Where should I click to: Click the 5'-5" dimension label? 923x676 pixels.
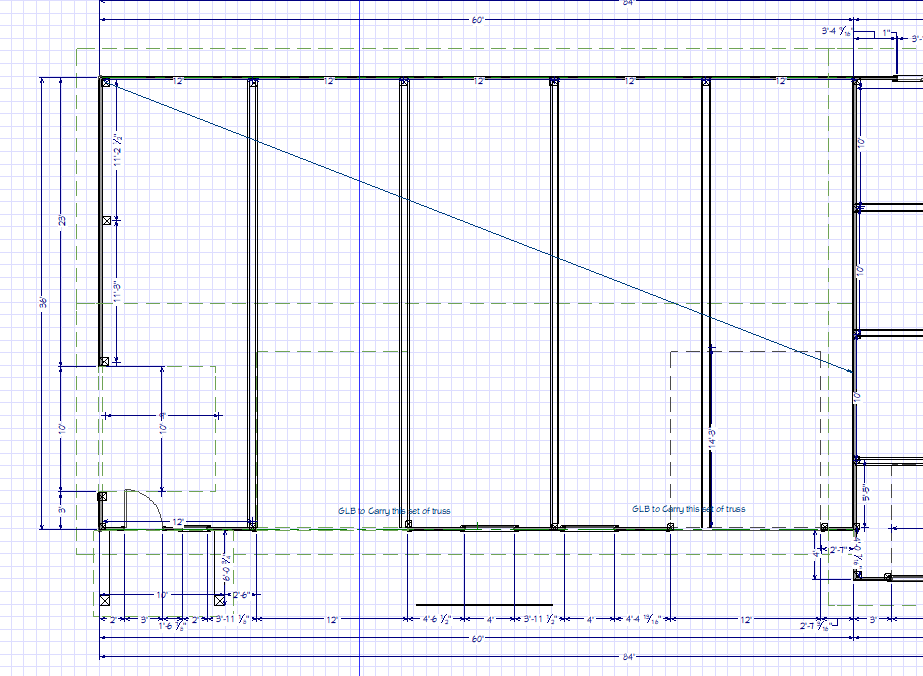tap(865, 493)
